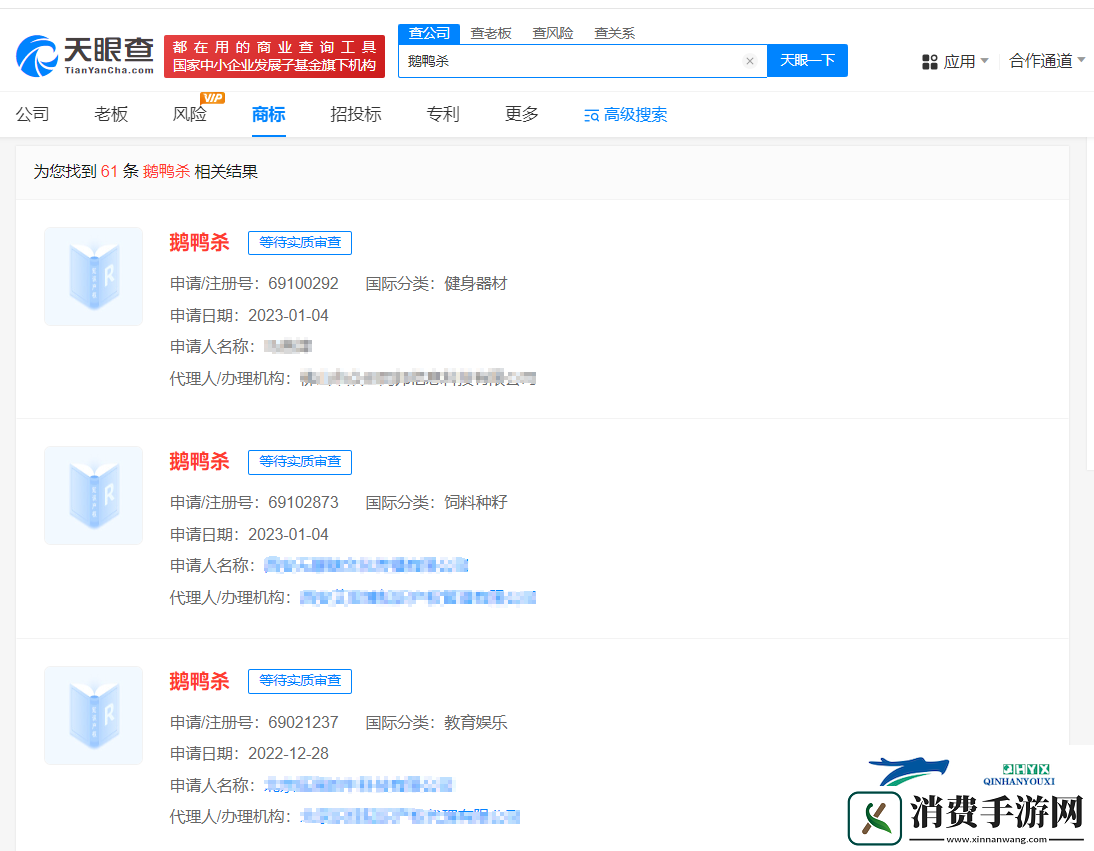Open blurred applicant name link for 69021237
This screenshot has width=1094, height=851.
pyautogui.click(x=359, y=785)
